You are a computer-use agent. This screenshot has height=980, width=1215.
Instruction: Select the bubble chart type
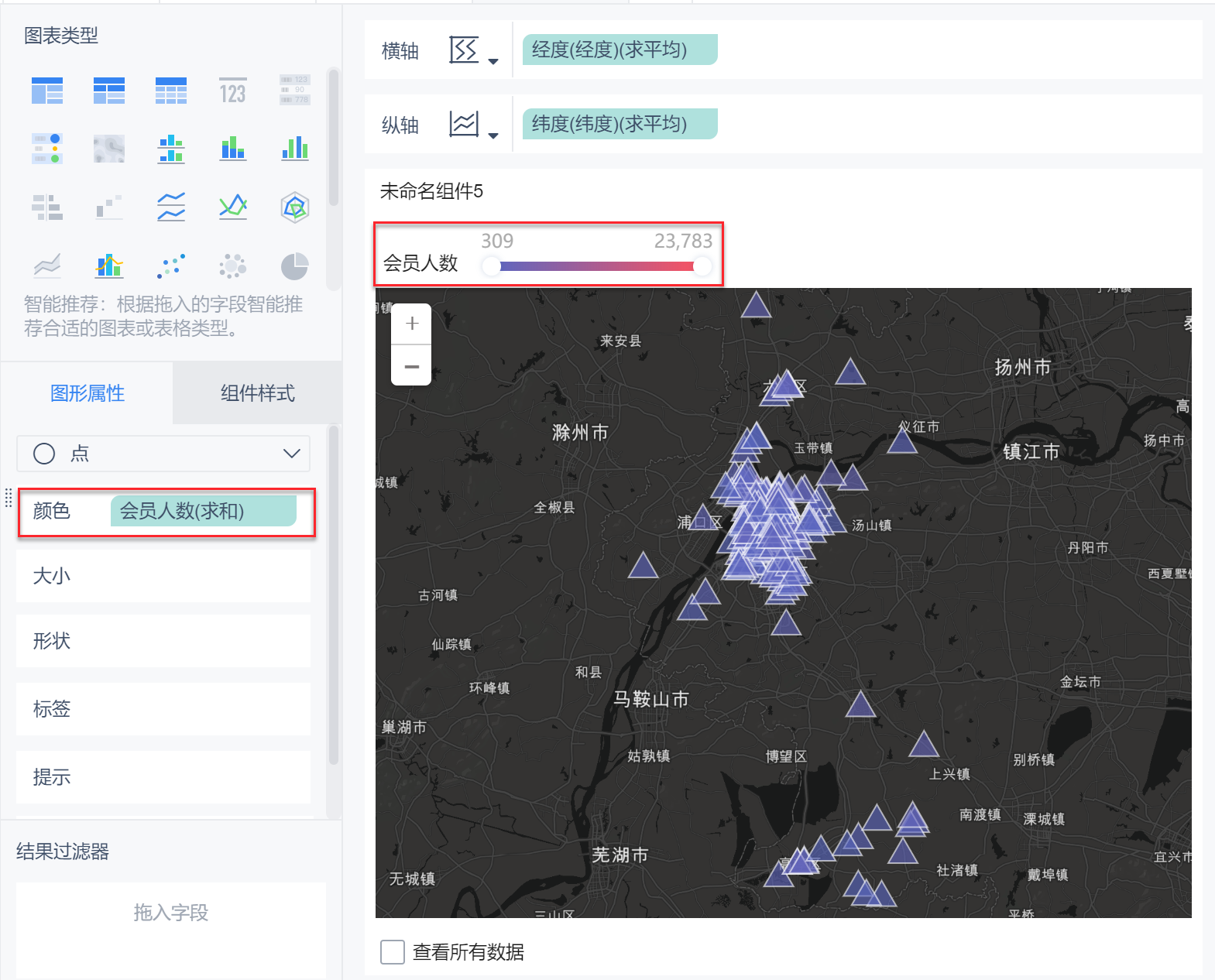point(232,266)
